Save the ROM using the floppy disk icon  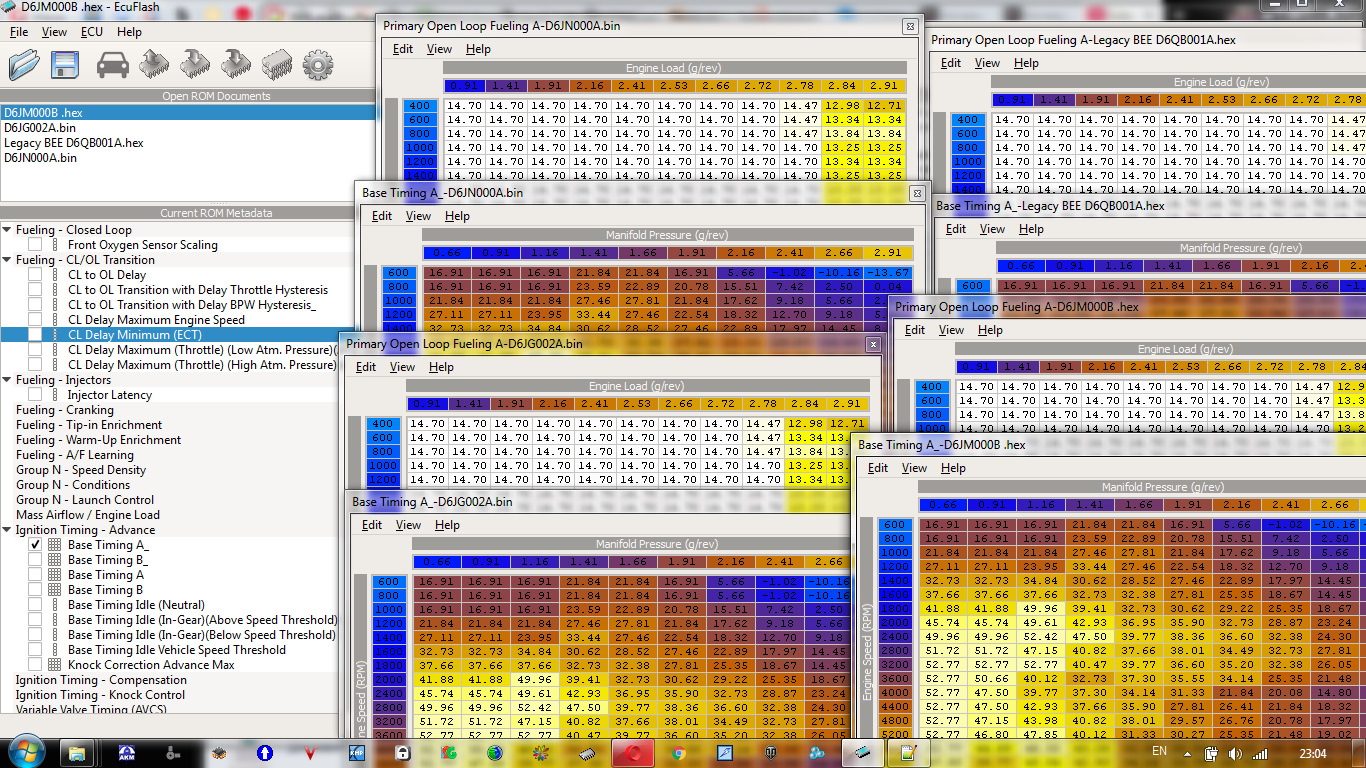65,65
